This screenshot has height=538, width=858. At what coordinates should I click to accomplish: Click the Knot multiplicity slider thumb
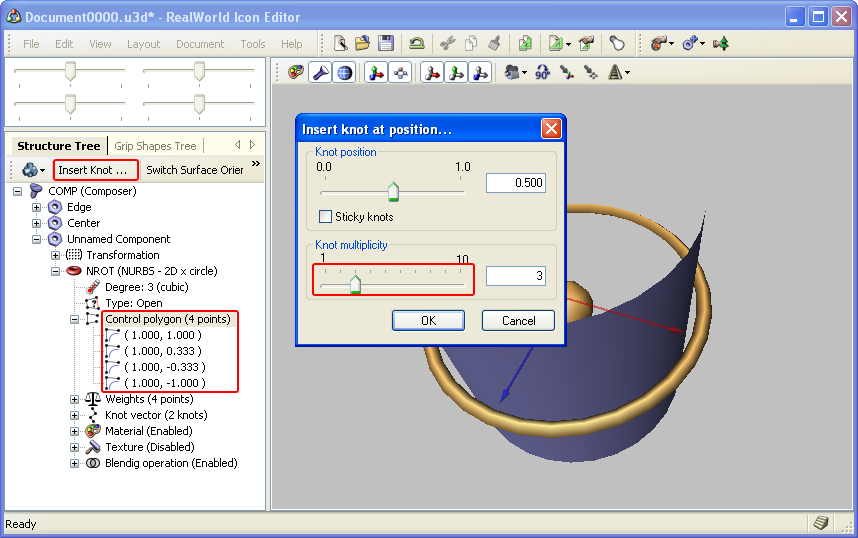355,285
